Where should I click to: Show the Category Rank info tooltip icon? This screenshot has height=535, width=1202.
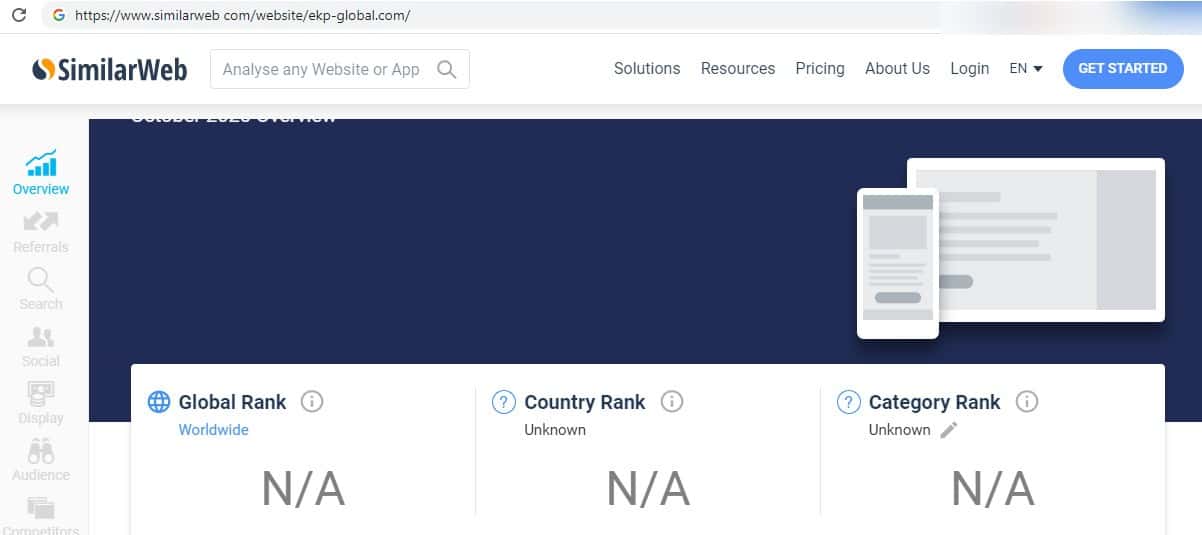[x=1027, y=402]
